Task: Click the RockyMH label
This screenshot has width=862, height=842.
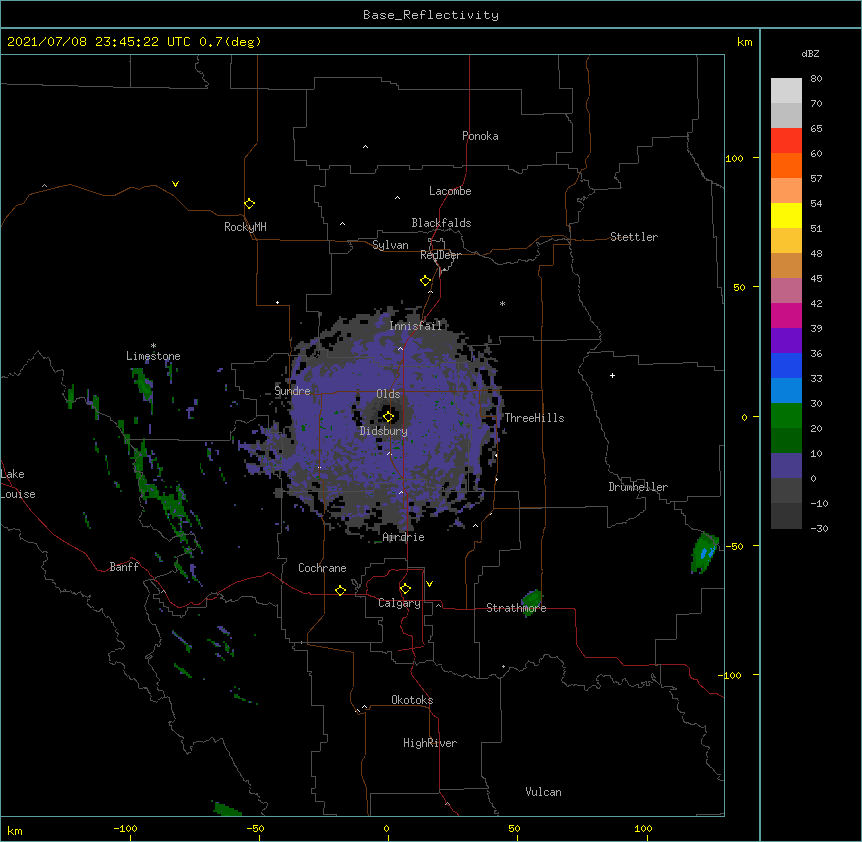Action: [245, 227]
